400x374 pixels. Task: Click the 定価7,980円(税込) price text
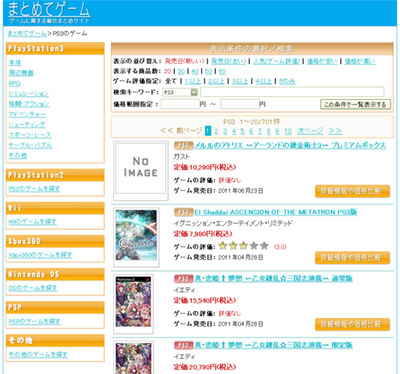tap(203, 234)
